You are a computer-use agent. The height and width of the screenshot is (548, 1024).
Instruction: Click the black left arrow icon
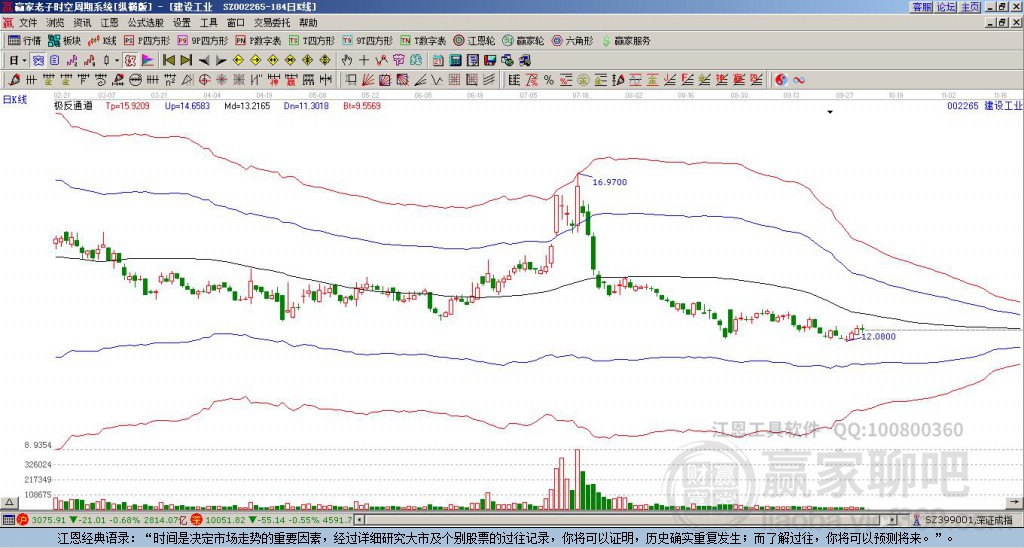pyautogui.click(x=204, y=61)
